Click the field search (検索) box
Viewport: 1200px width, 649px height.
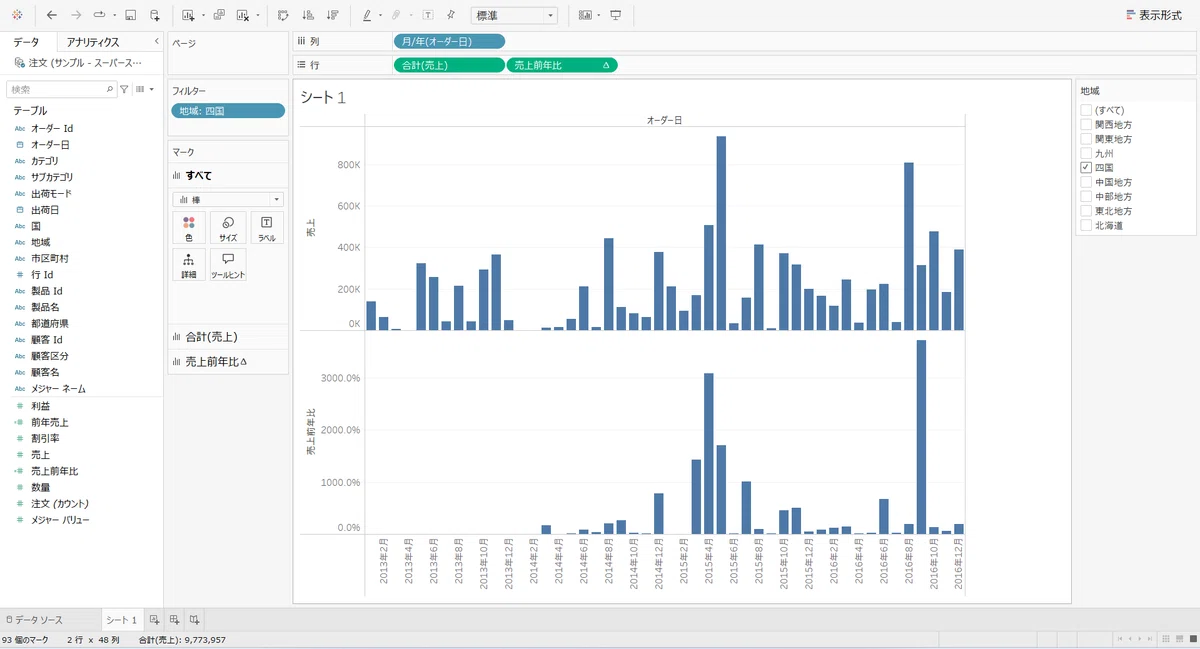(62, 89)
